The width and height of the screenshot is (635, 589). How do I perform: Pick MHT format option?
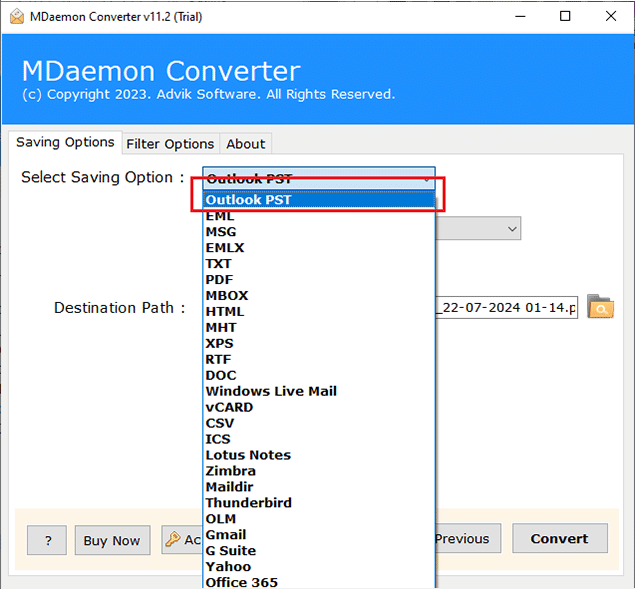click(319, 327)
